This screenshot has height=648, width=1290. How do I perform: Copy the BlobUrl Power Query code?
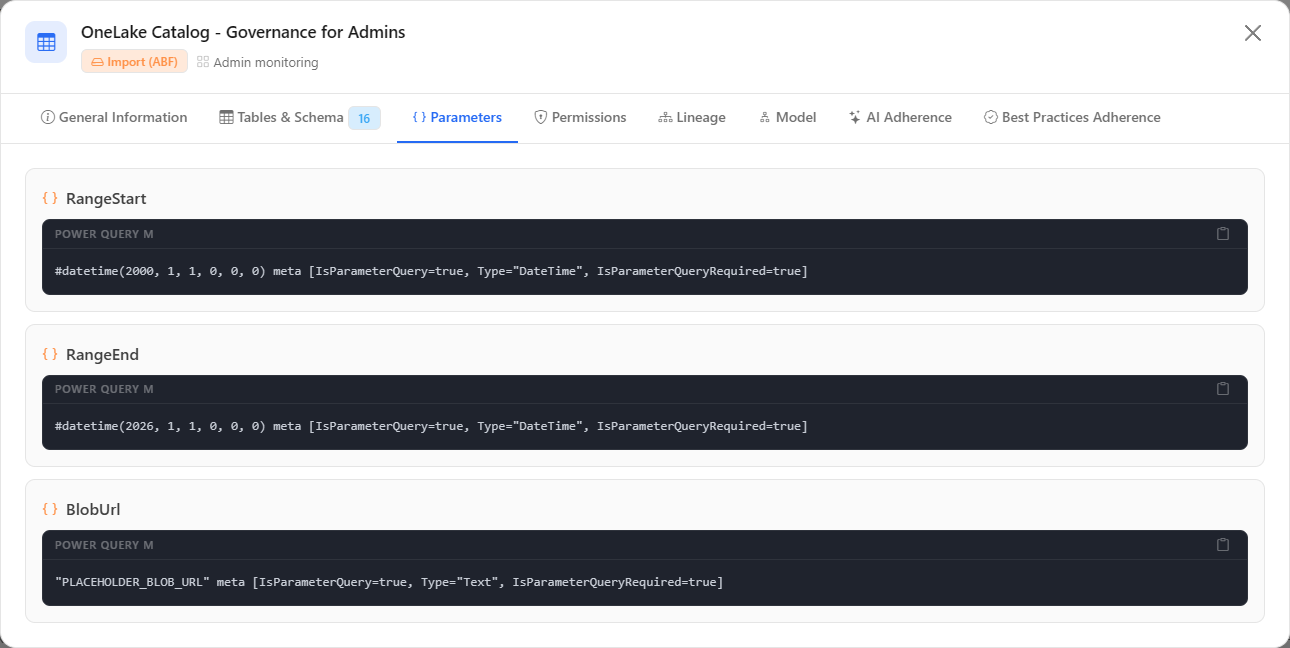(x=1222, y=545)
